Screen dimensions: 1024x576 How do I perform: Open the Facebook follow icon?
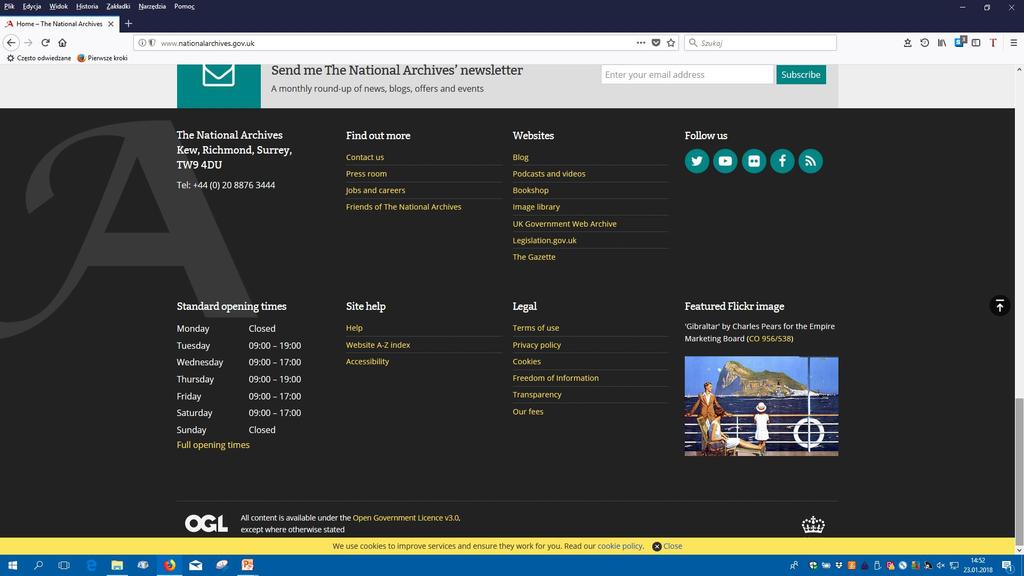click(x=782, y=161)
